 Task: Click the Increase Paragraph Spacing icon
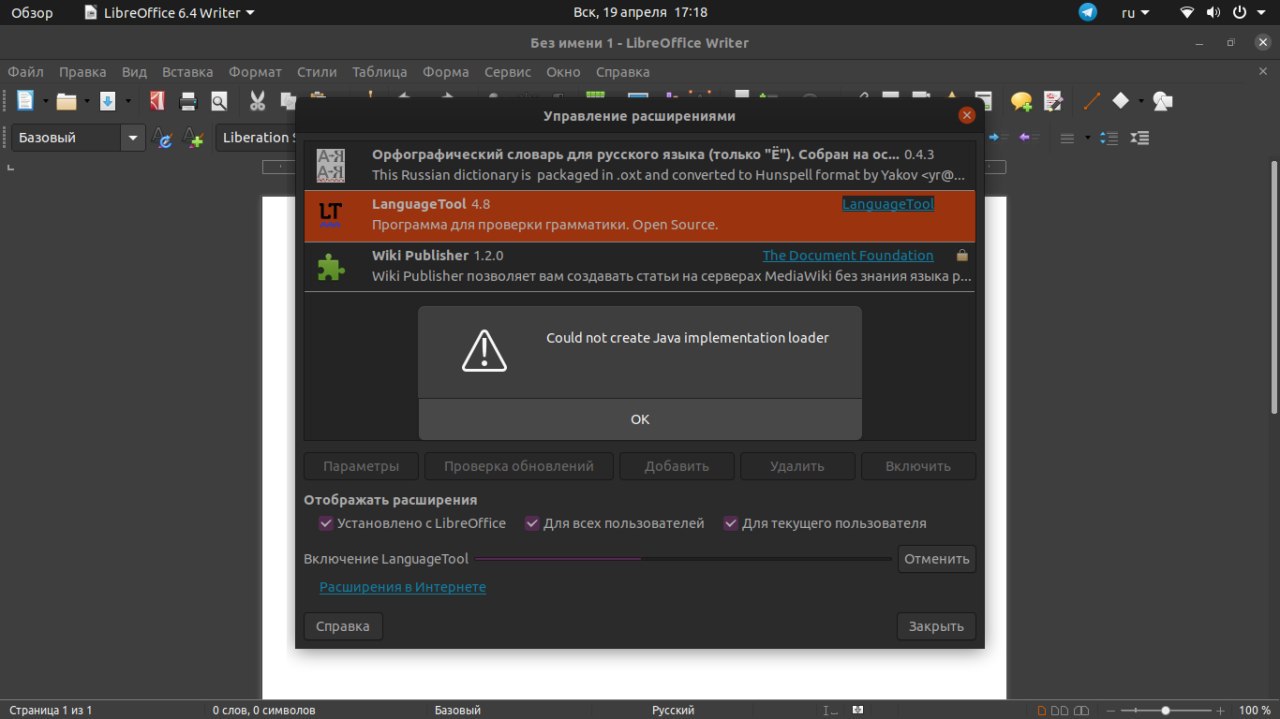1109,138
